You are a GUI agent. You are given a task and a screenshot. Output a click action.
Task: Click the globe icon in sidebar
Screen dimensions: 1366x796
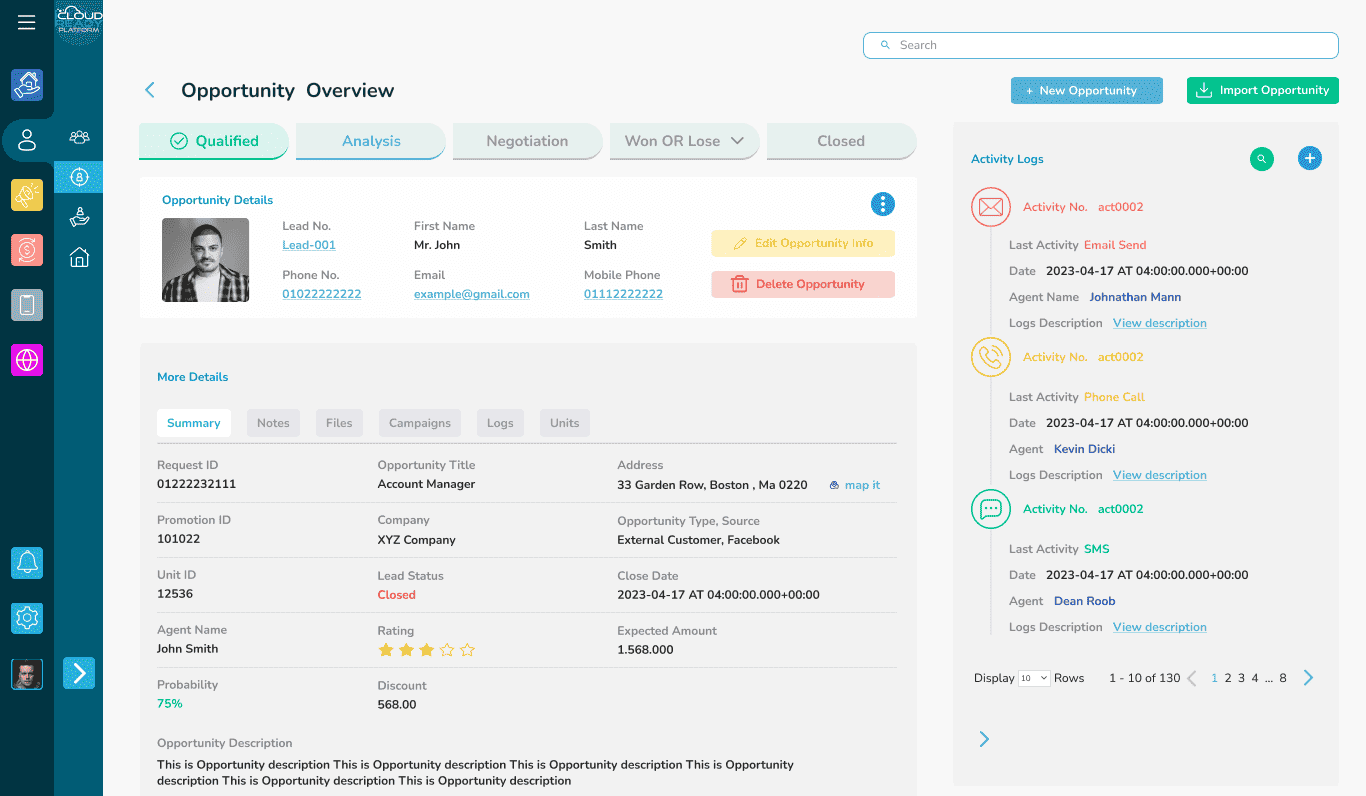point(27,360)
